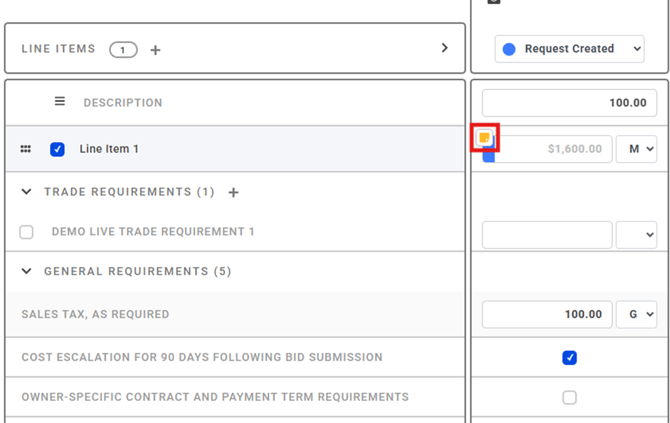This screenshot has width=670, height=423.
Task: Click the Line Item 1 label
Action: pos(109,149)
